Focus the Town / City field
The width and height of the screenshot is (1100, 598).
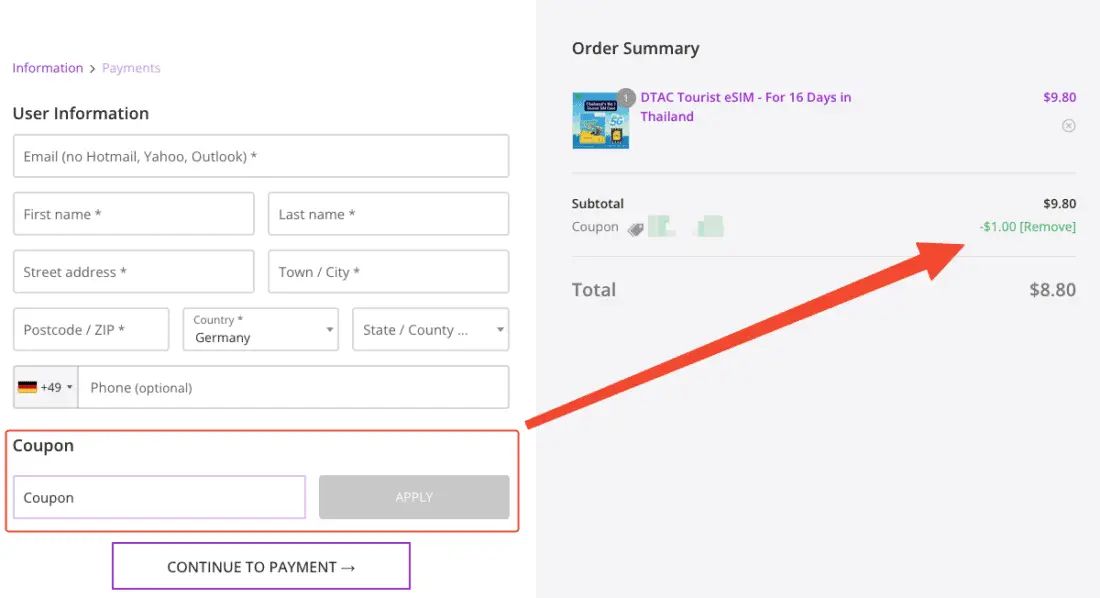[388, 272]
